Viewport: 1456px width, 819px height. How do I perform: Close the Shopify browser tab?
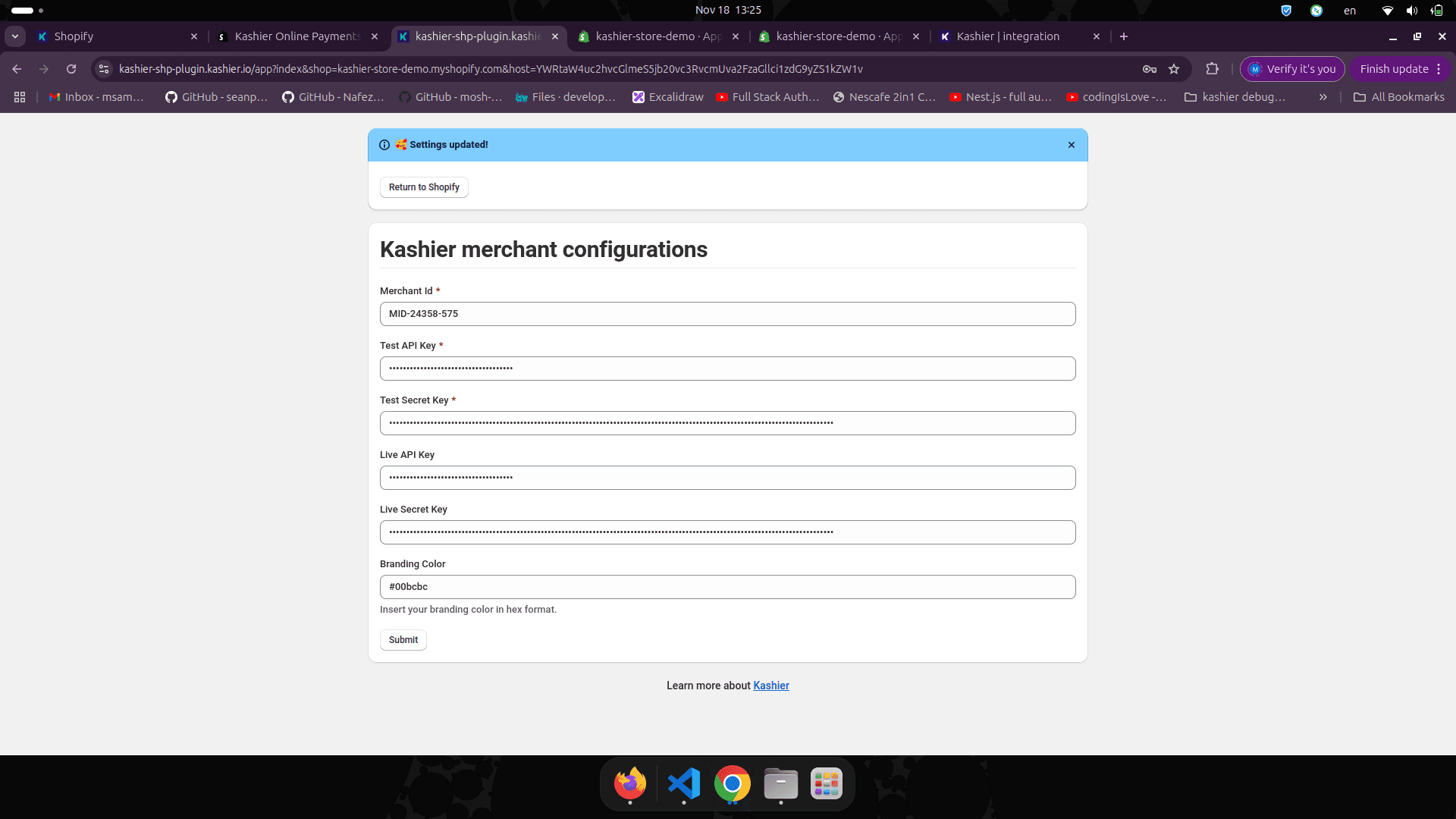(193, 36)
